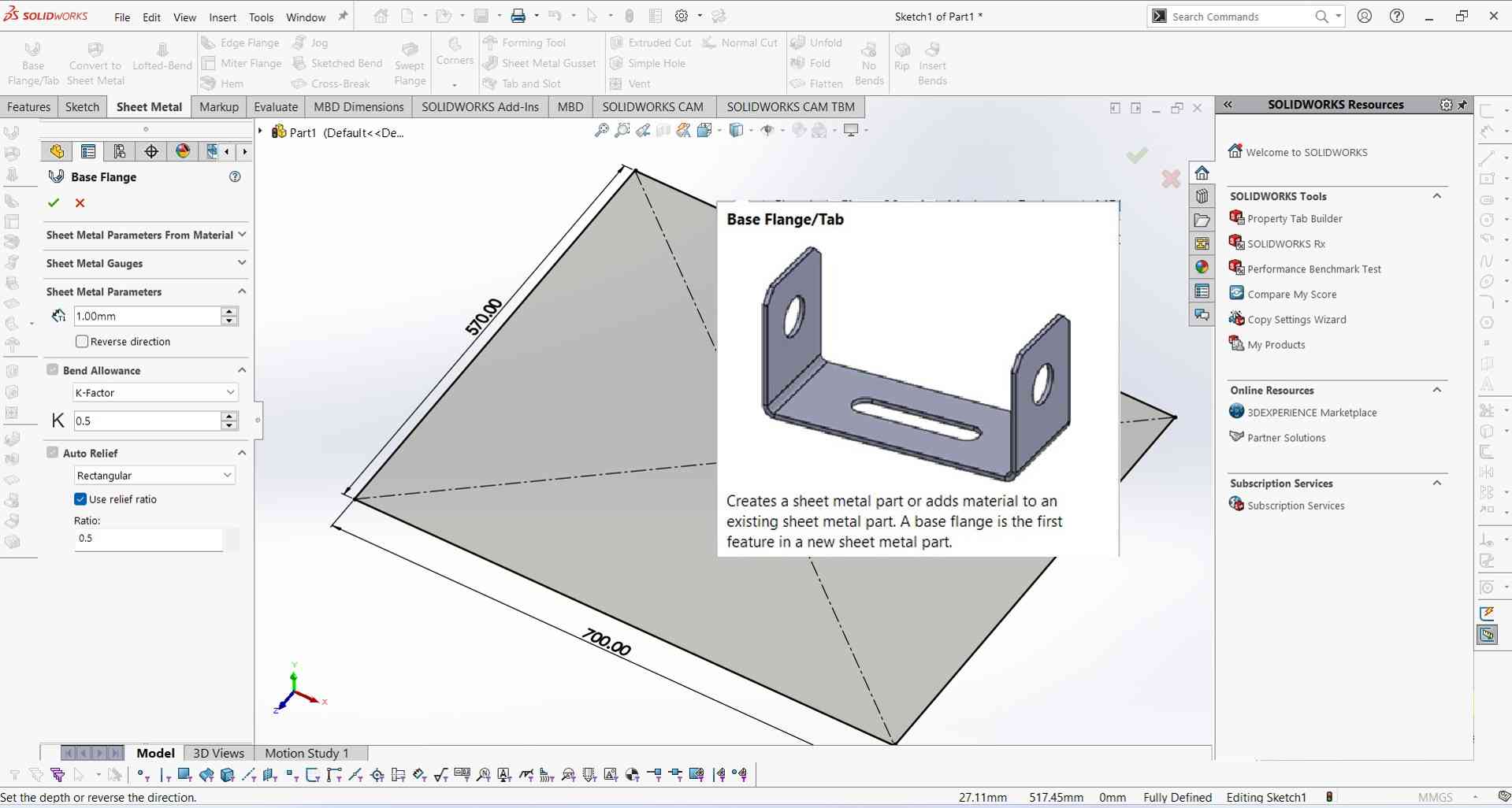Select the Miter Flange tool

[x=241, y=63]
